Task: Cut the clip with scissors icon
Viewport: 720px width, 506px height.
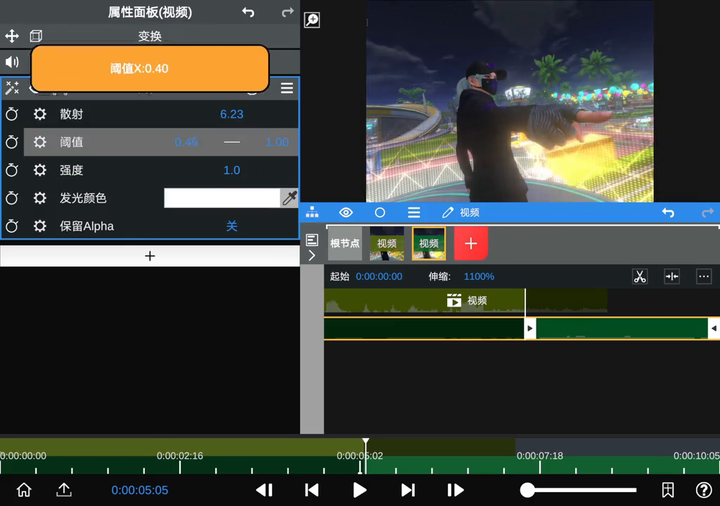Action: pyautogui.click(x=640, y=276)
